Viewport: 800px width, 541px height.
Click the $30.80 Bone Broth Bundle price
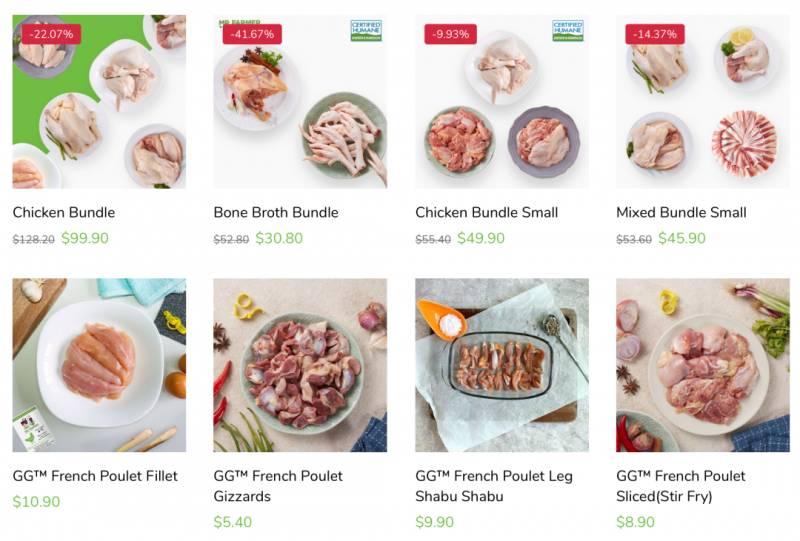279,239
